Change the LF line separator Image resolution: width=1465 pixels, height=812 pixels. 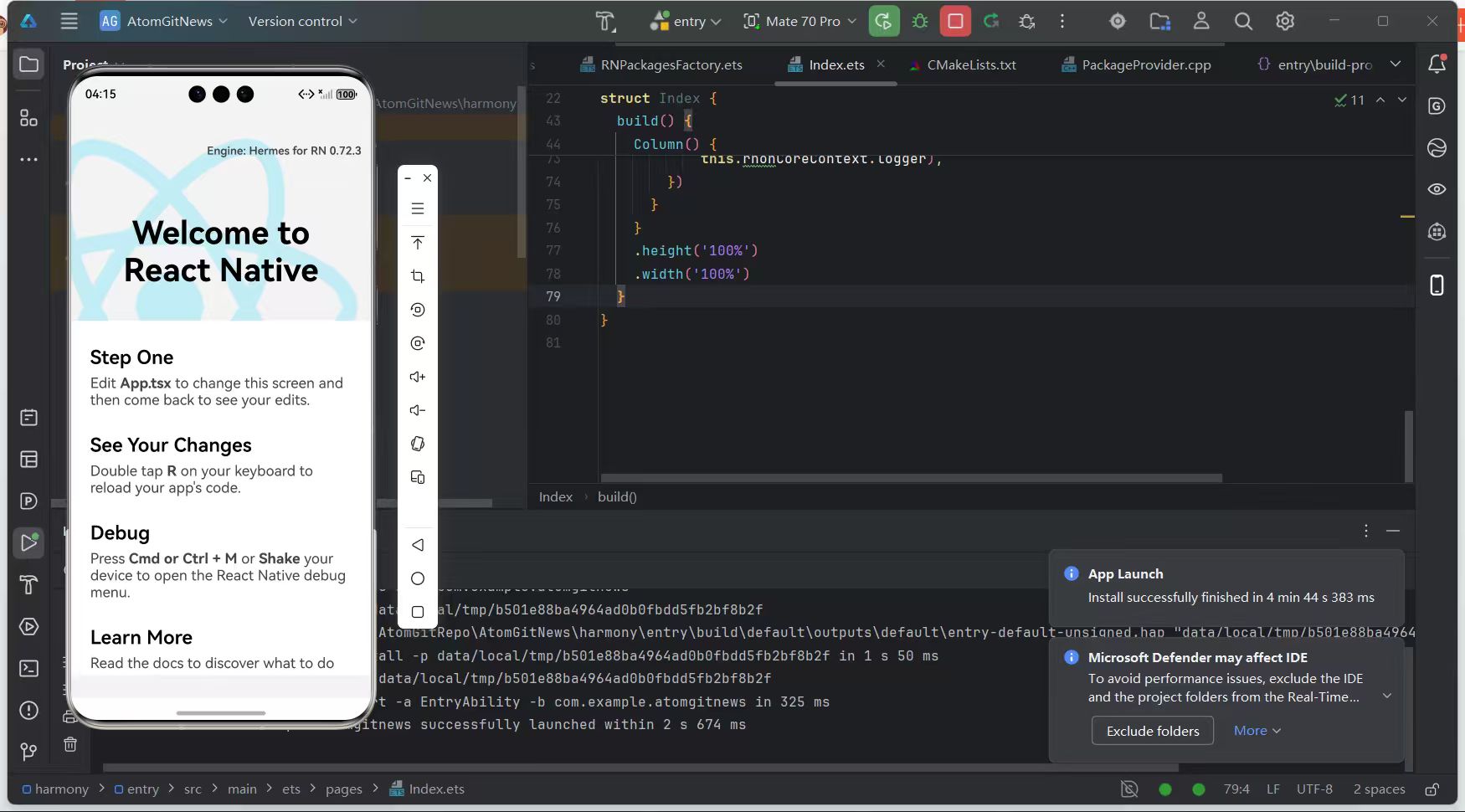click(x=1273, y=789)
